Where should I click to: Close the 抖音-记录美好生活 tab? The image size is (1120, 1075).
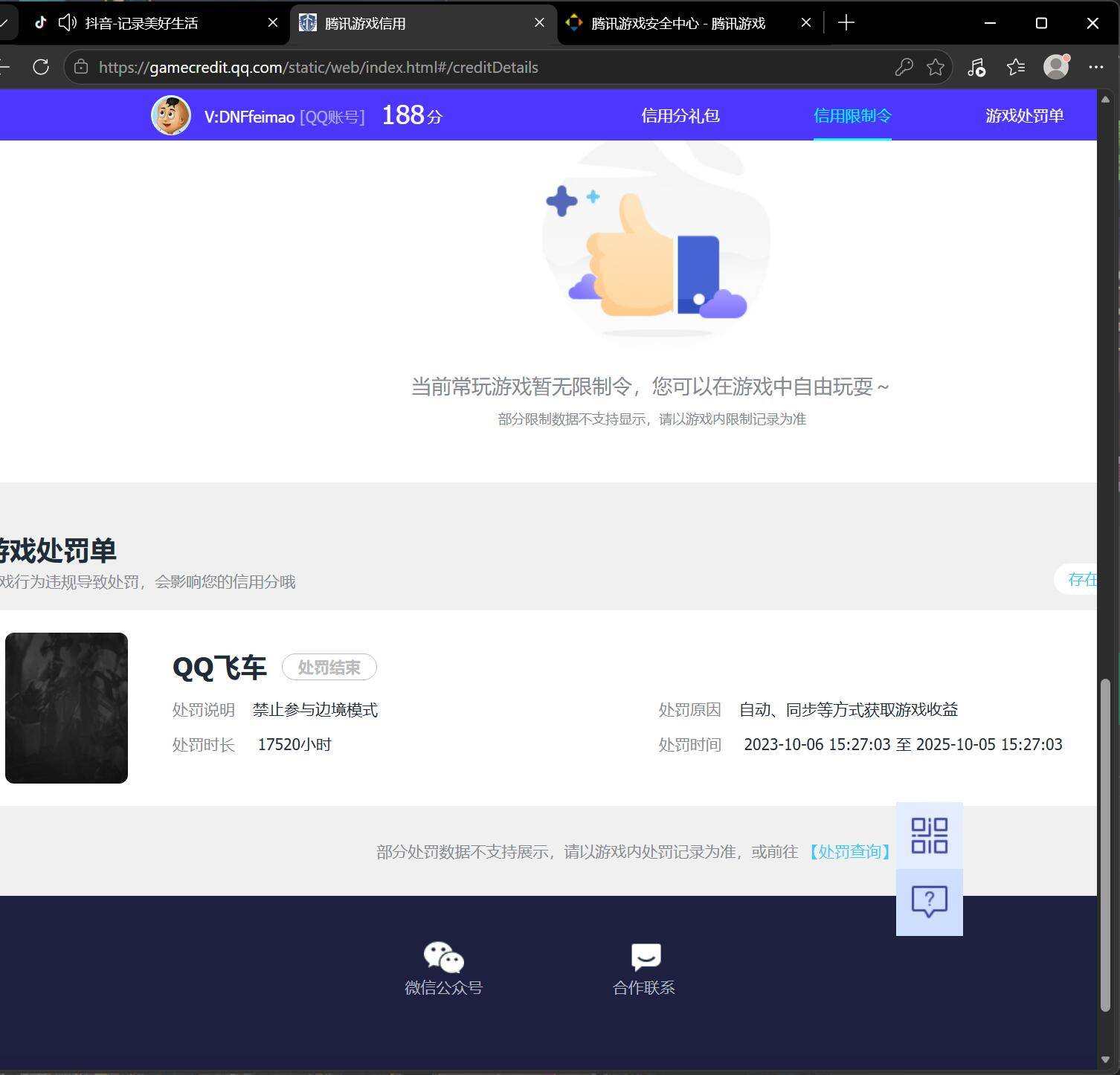(x=273, y=23)
